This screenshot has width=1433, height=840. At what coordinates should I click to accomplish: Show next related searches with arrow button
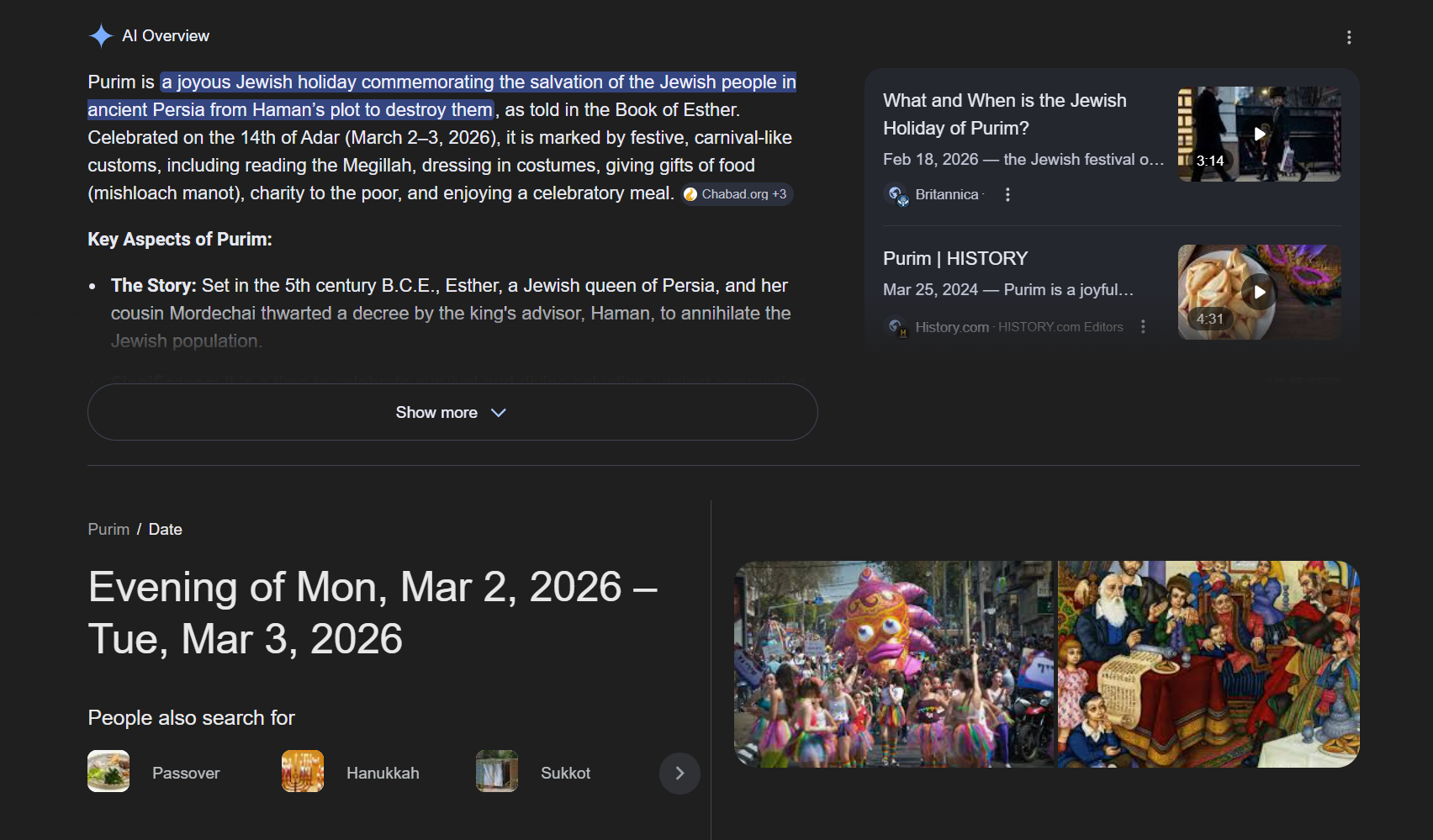point(679,774)
